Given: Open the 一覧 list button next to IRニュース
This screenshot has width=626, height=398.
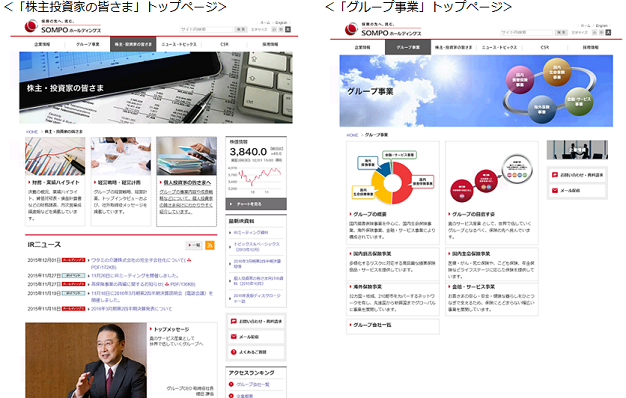Looking at the screenshot, I should point(194,245).
